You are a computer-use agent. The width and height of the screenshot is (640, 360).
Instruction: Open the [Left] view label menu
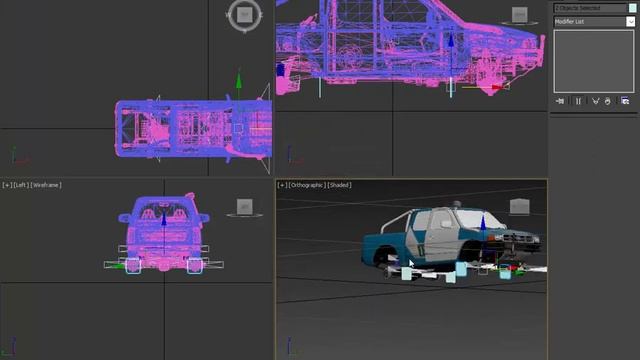click(x=21, y=185)
